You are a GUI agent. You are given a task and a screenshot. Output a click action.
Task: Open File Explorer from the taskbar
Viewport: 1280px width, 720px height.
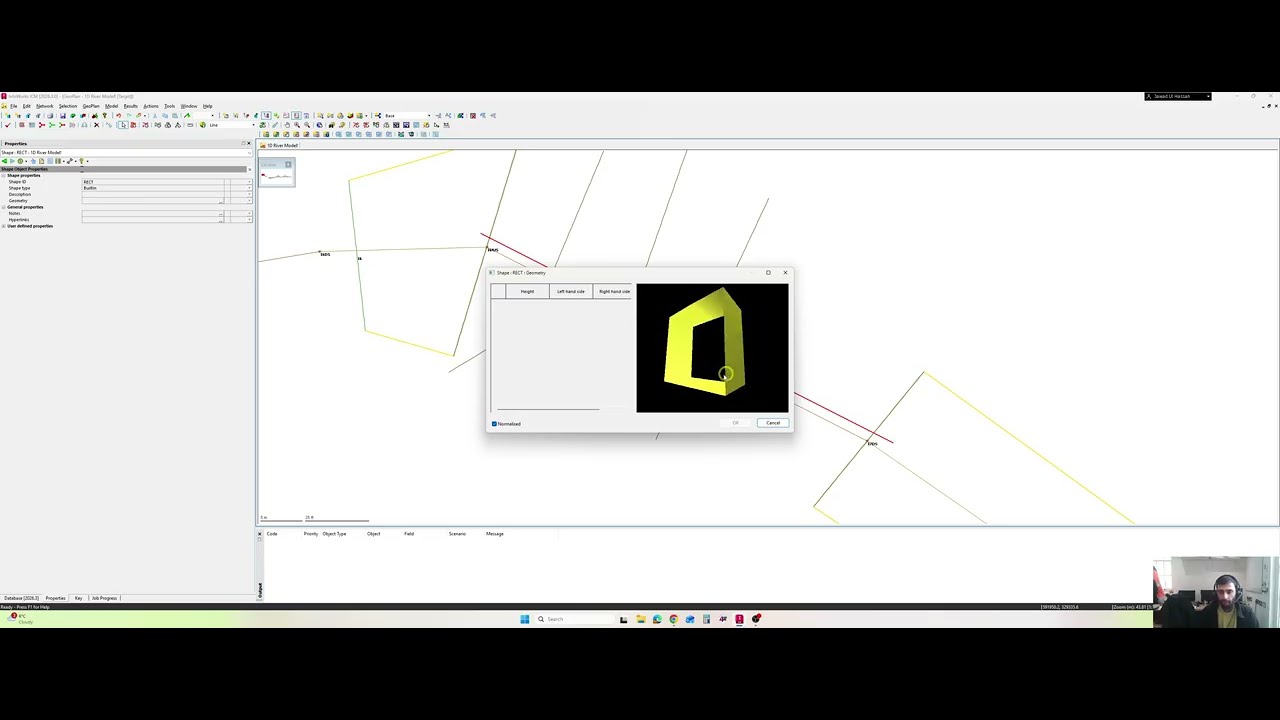point(640,619)
